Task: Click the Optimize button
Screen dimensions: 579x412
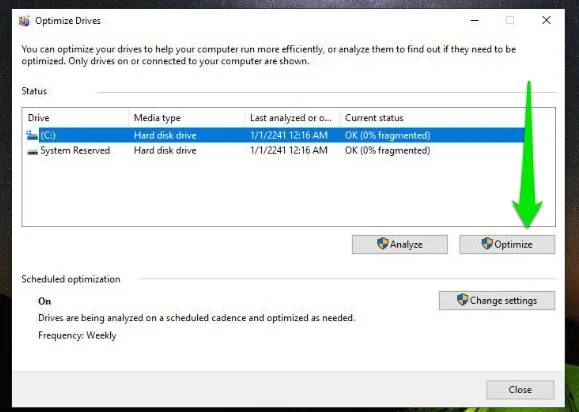Action: [x=507, y=244]
